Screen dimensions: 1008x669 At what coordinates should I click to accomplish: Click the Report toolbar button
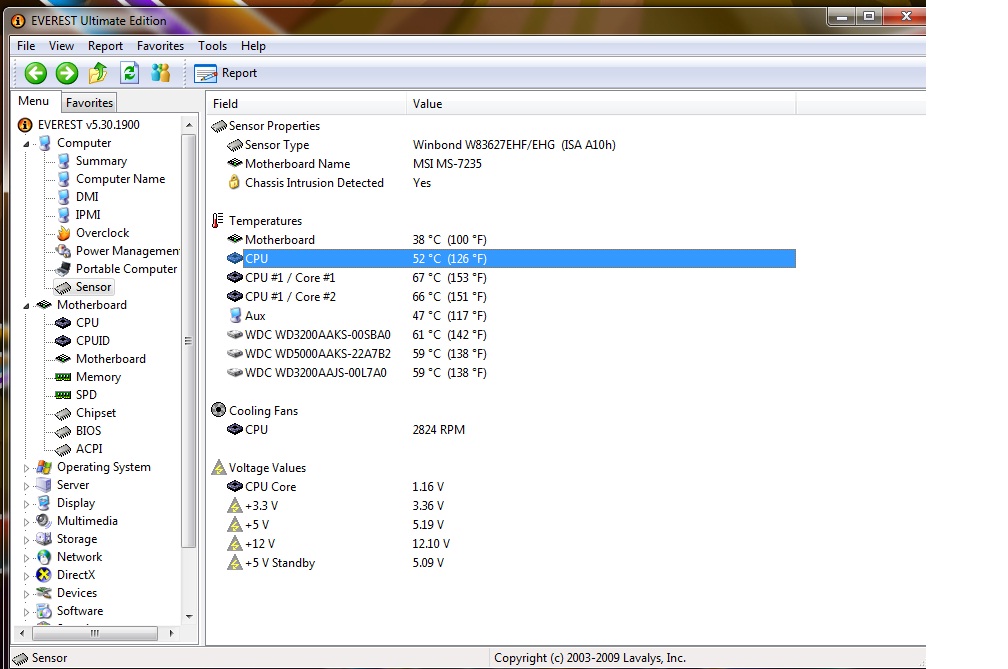pyautogui.click(x=226, y=73)
